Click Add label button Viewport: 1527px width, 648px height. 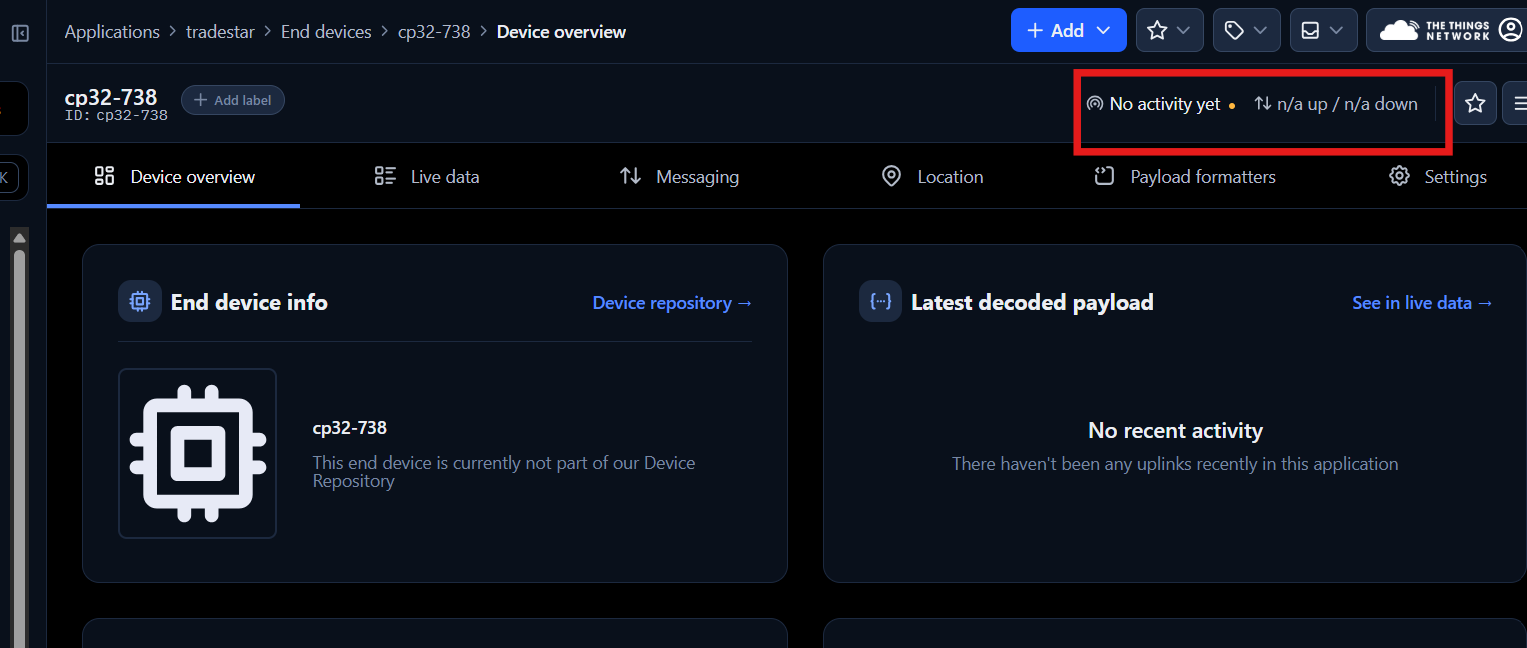233,100
